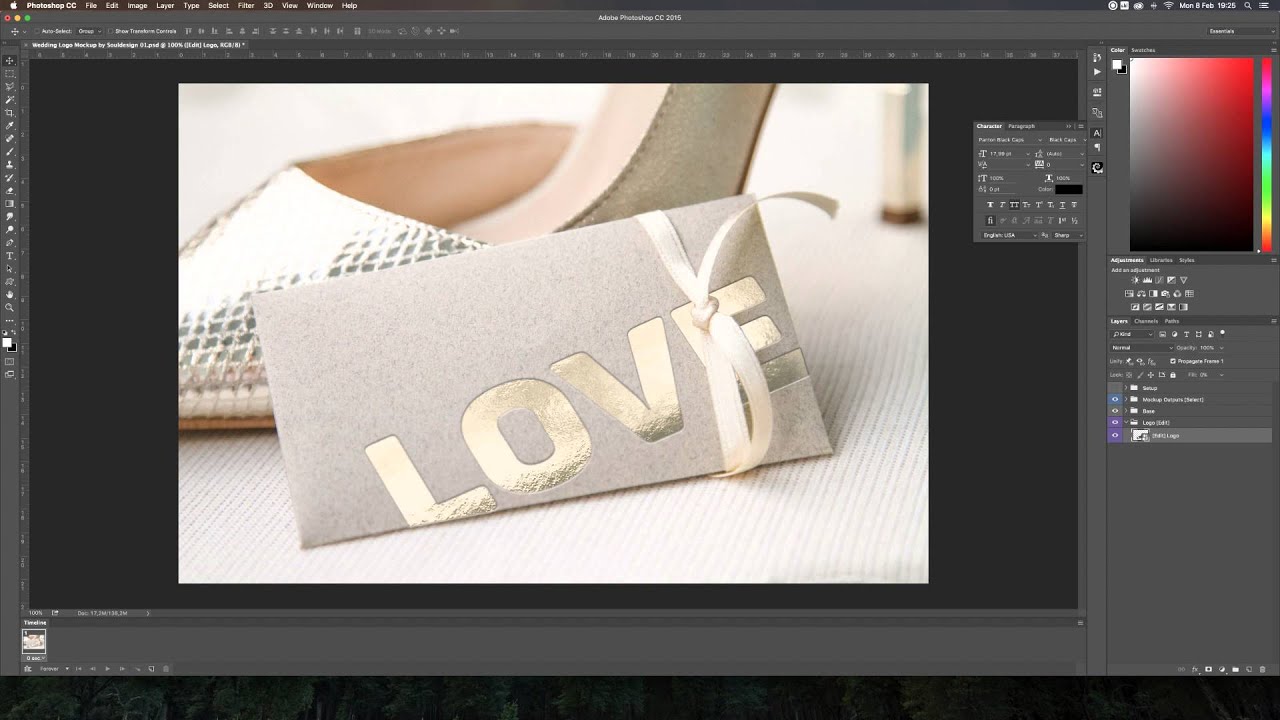
Task: Expand the Mockup Outputs group
Action: tap(1126, 399)
